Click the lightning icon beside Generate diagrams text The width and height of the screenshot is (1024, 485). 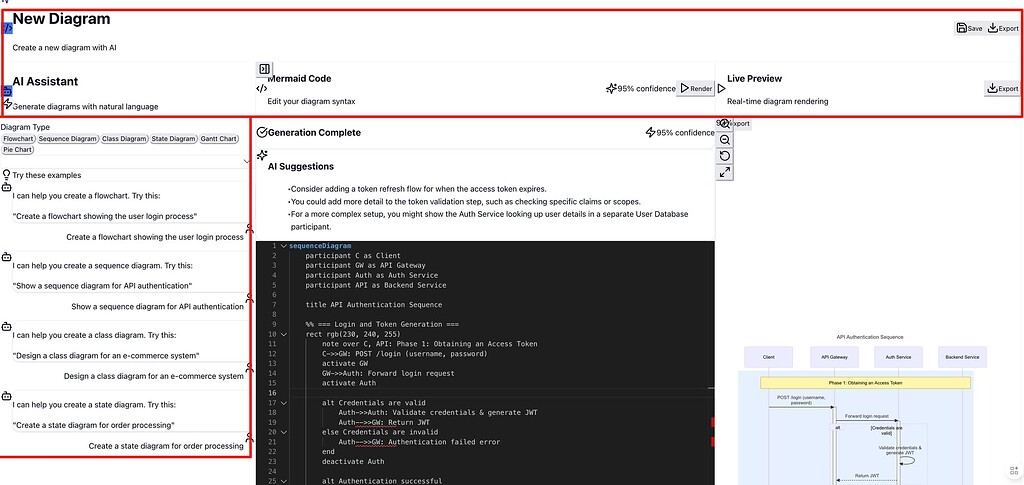(7, 103)
